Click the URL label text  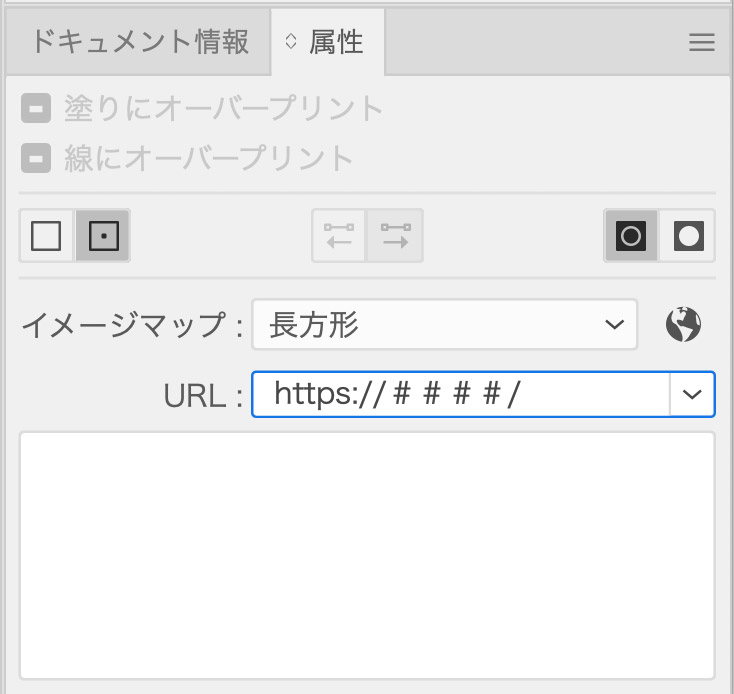point(203,396)
